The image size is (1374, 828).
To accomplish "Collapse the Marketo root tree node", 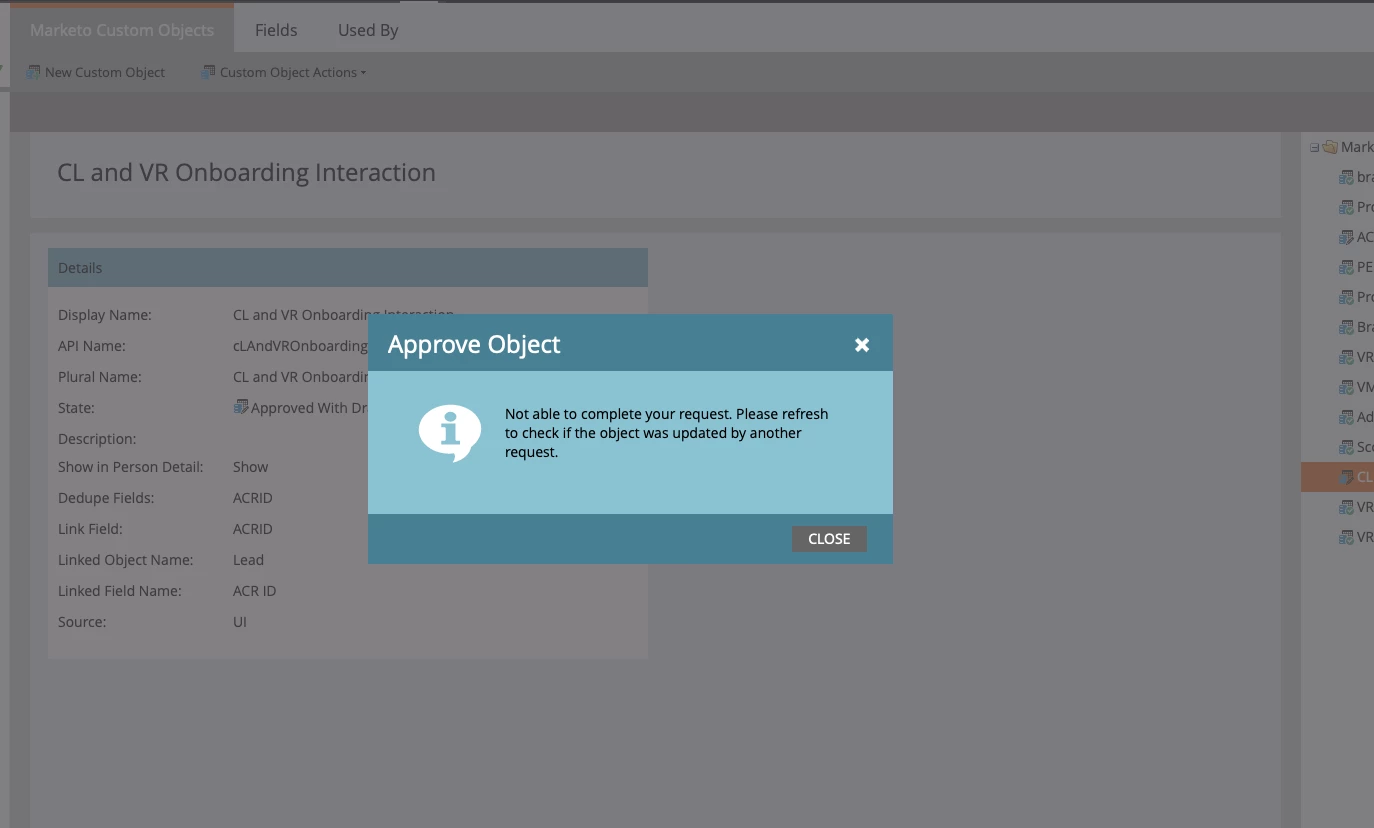I will point(1314,147).
